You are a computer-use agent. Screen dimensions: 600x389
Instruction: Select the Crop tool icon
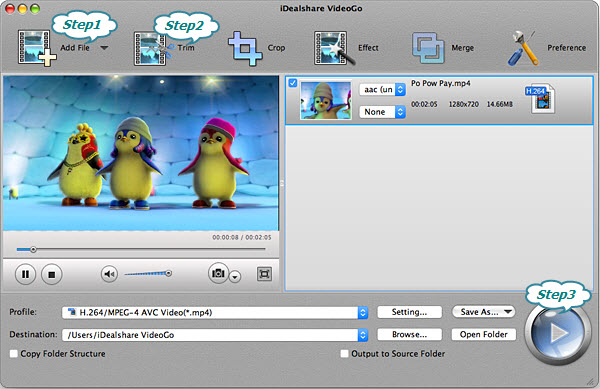[245, 49]
